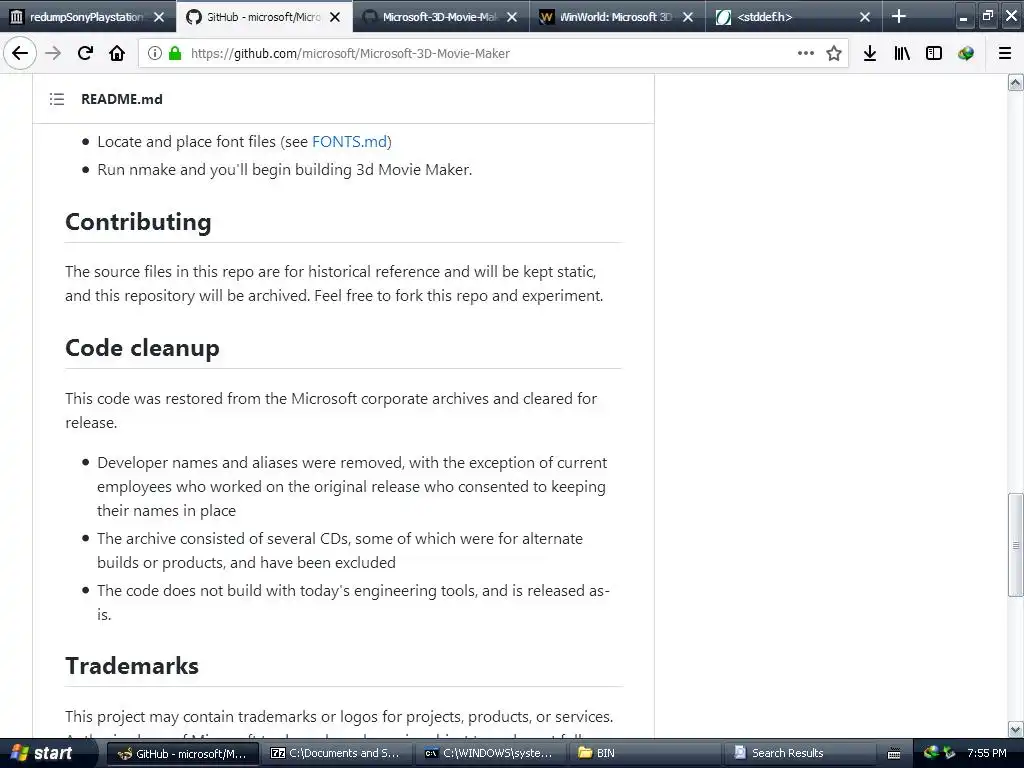
Task: Click the globe extension icon in toolbar
Action: click(x=966, y=53)
